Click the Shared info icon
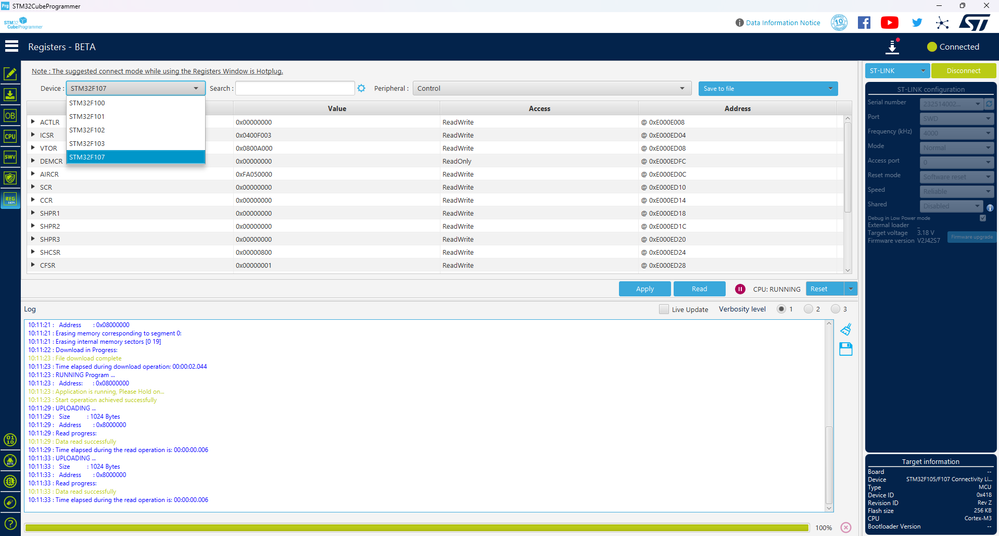This screenshot has width=999, height=536. (990, 208)
